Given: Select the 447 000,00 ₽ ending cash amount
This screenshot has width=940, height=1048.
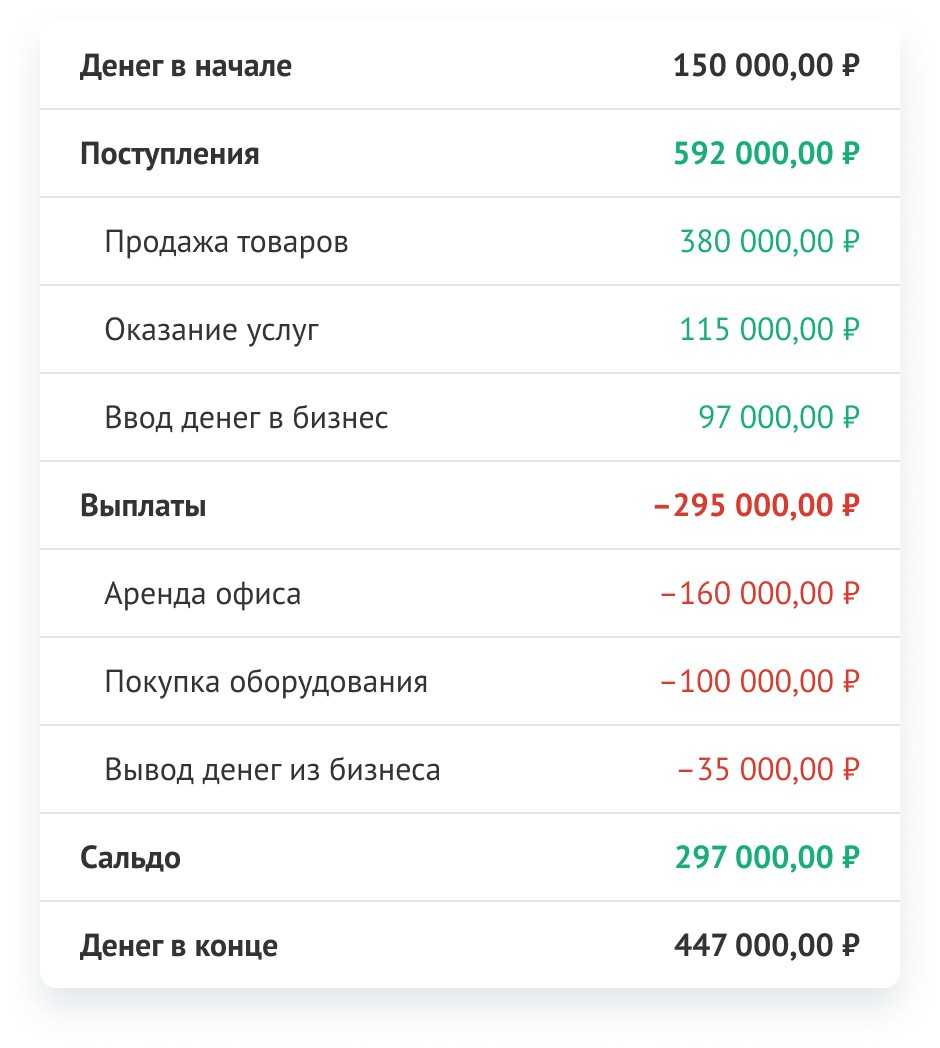Looking at the screenshot, I should tap(766, 947).
